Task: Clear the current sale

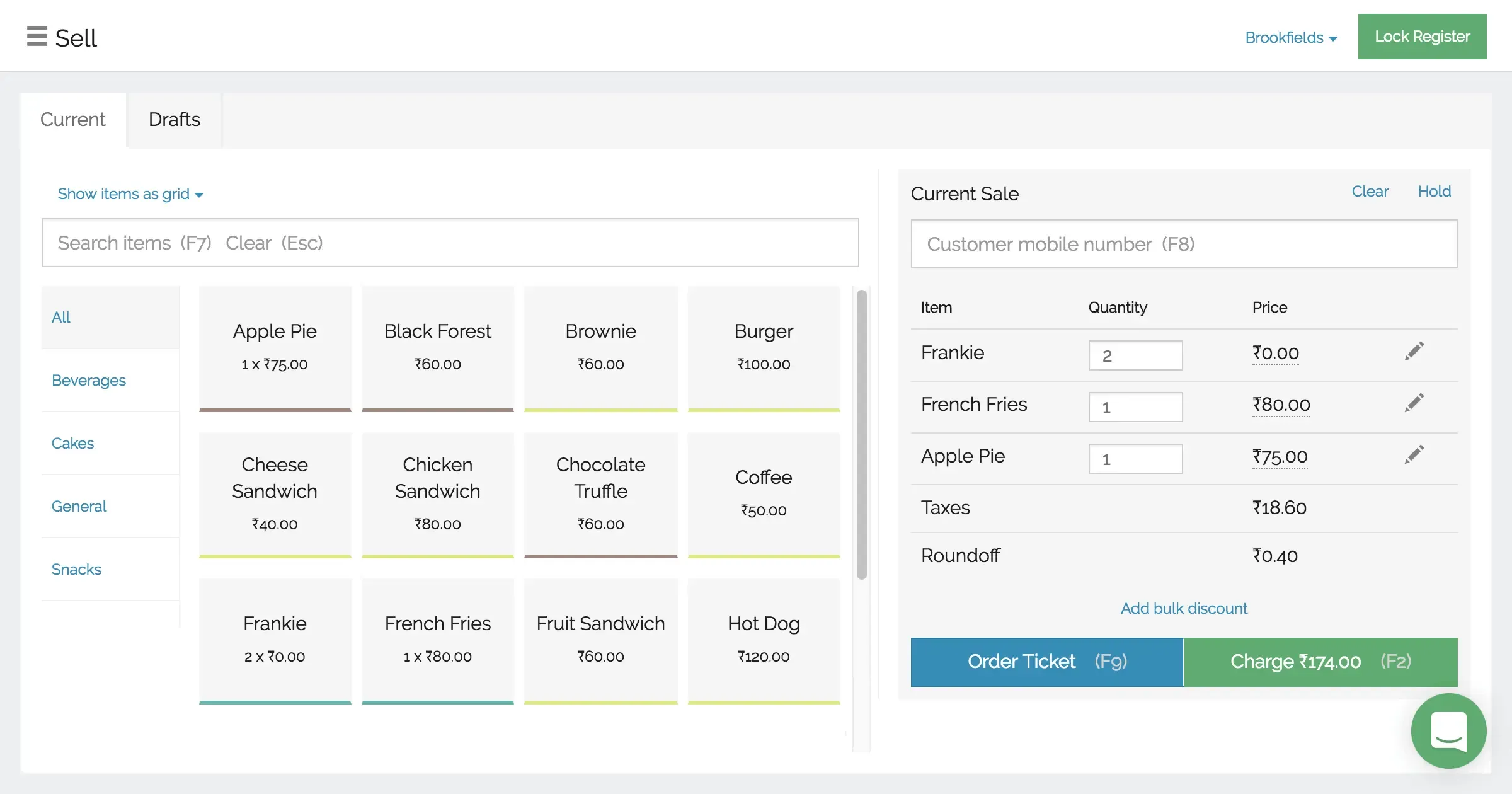Action: coord(1370,192)
